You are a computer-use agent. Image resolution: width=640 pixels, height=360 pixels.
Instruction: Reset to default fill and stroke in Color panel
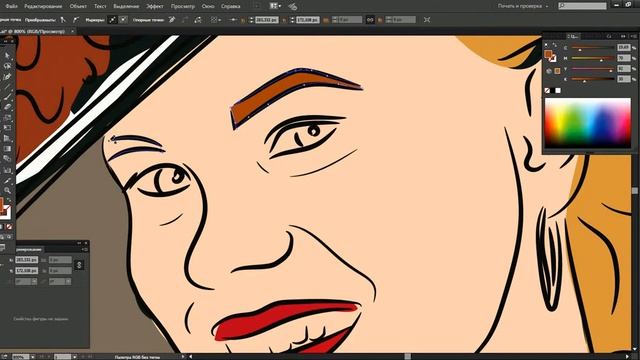[x=547, y=45]
